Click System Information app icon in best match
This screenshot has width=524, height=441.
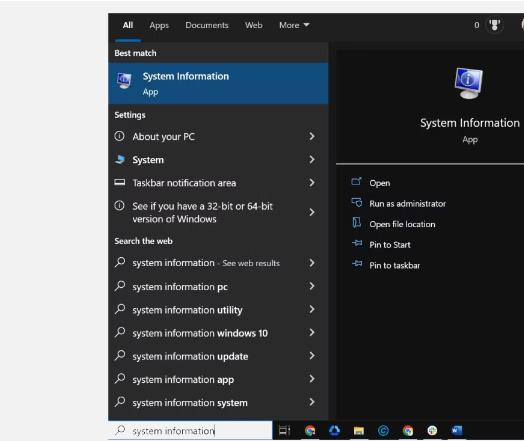[x=124, y=81]
